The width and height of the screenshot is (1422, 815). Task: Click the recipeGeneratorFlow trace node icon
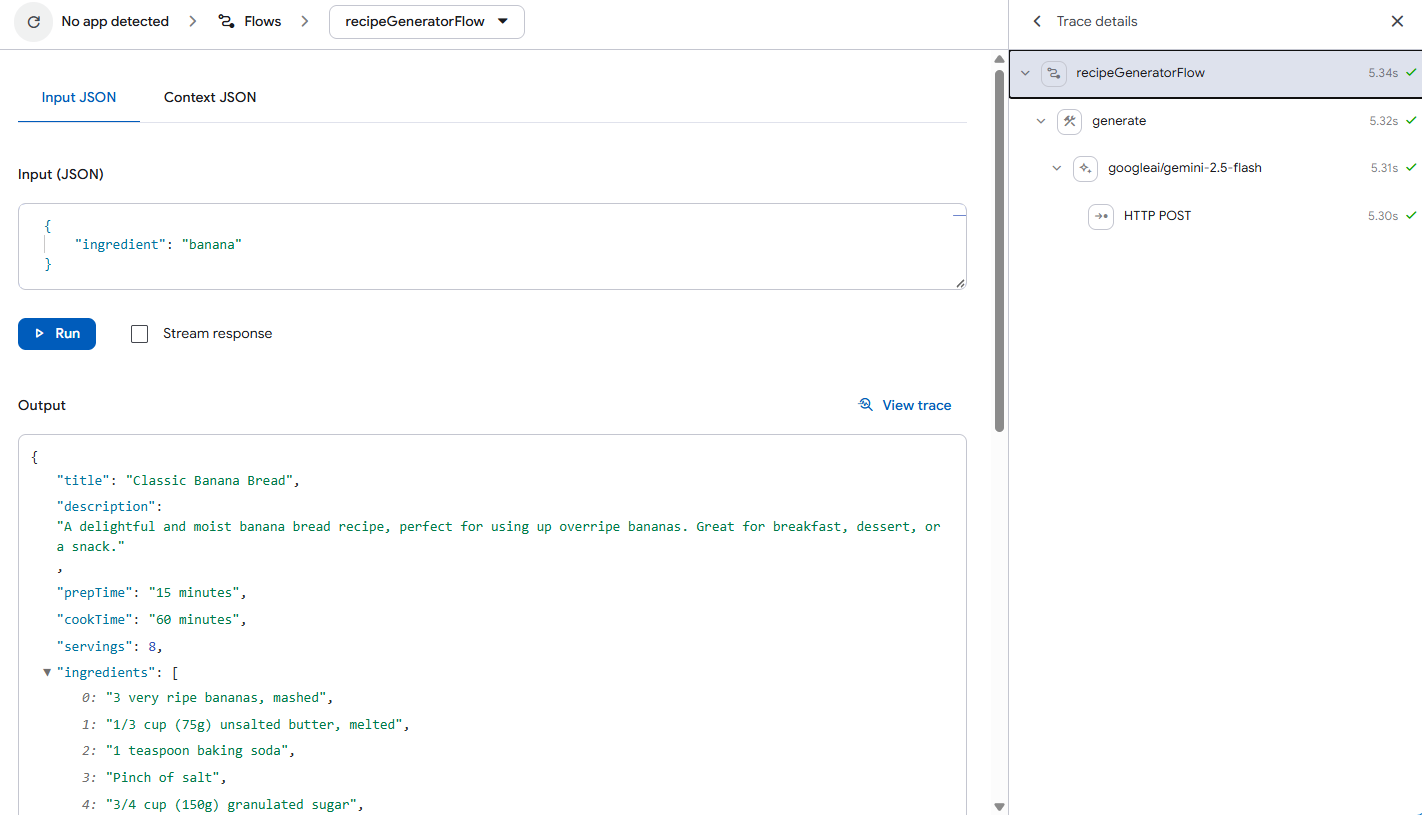[1054, 73]
